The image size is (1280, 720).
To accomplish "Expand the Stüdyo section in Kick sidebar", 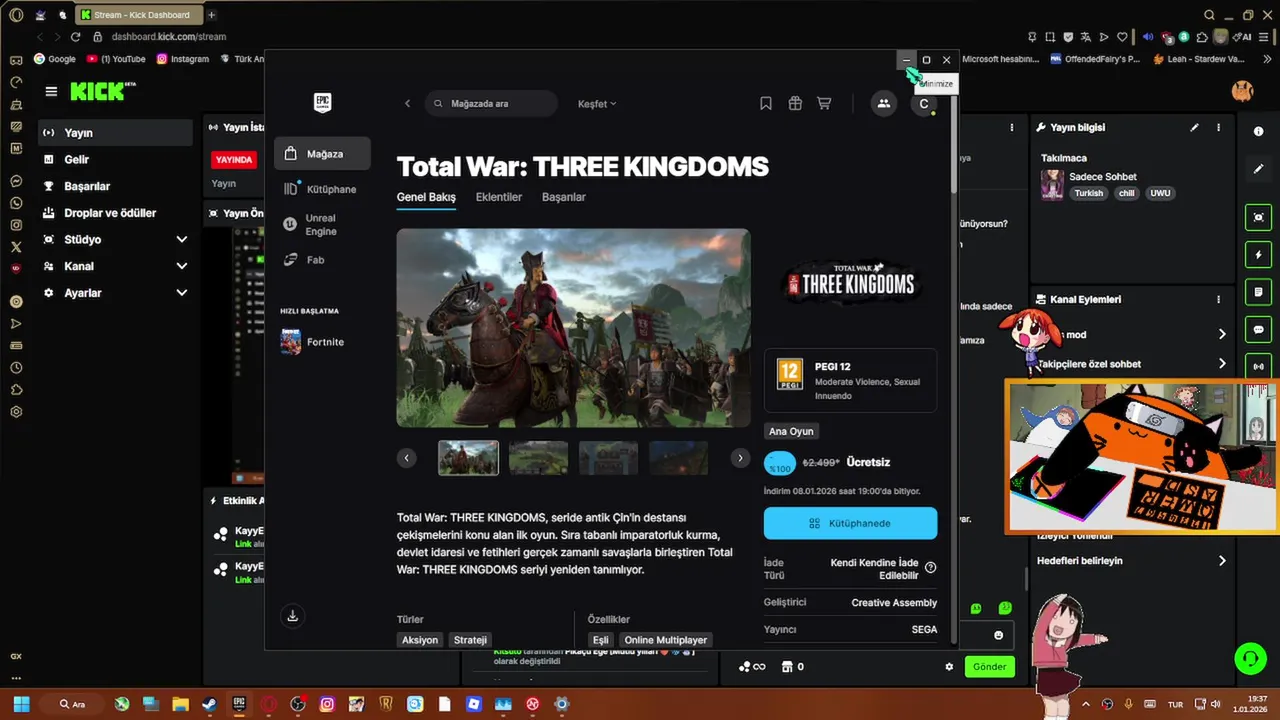I will click(x=181, y=240).
